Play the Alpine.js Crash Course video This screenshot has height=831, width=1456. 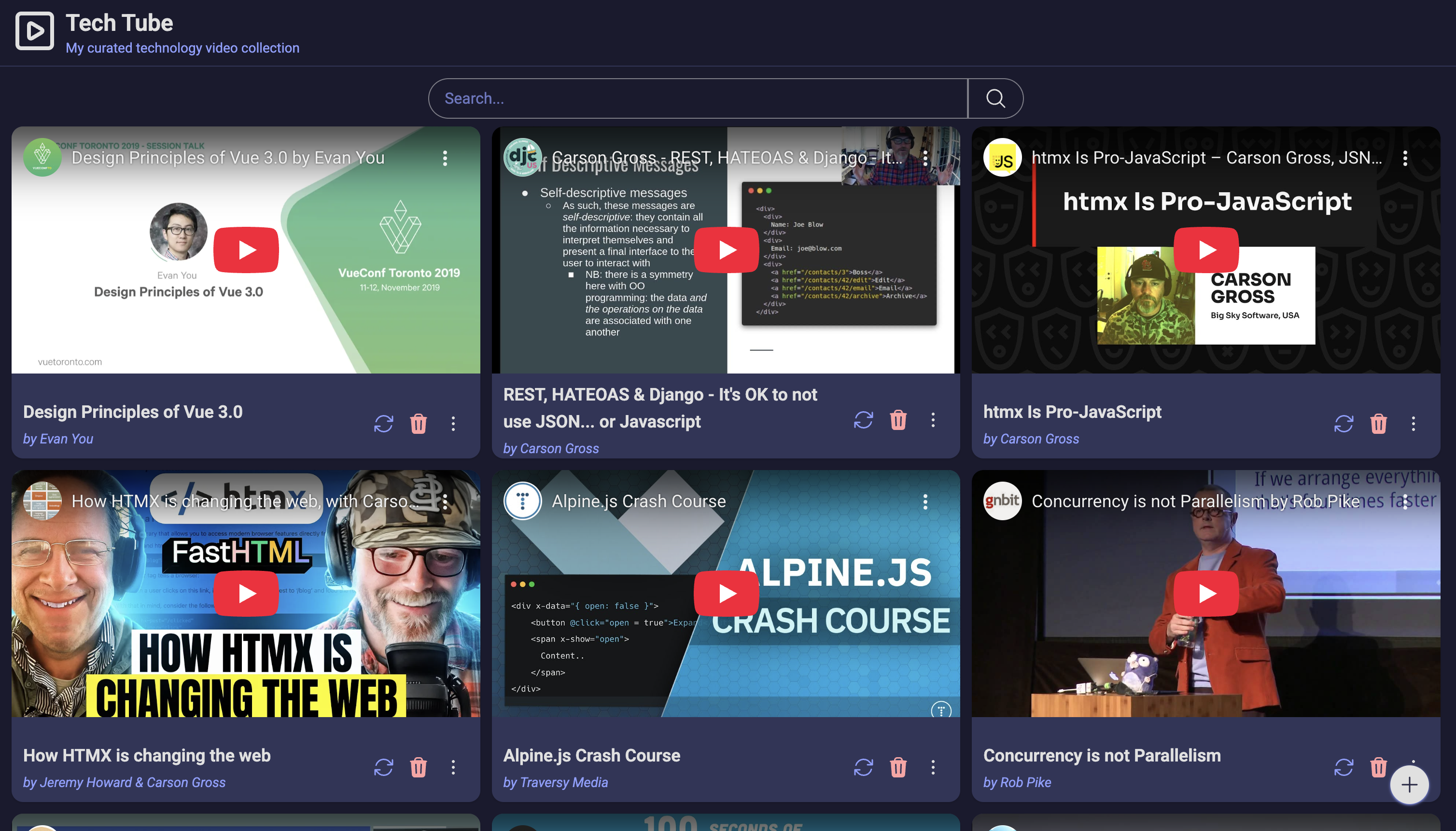click(726, 594)
